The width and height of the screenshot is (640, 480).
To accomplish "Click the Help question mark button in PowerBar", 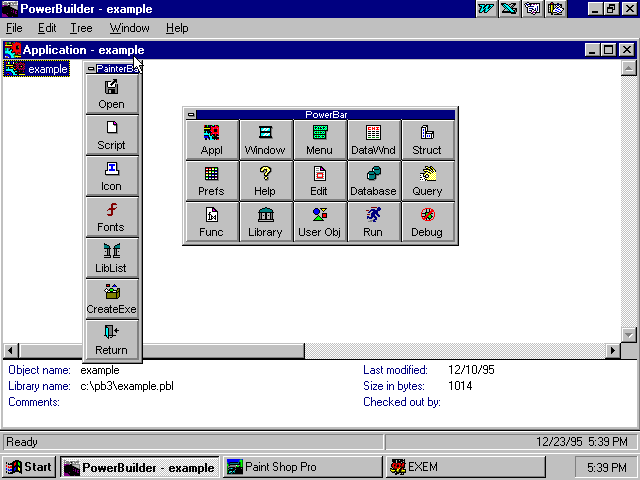I will tap(266, 181).
